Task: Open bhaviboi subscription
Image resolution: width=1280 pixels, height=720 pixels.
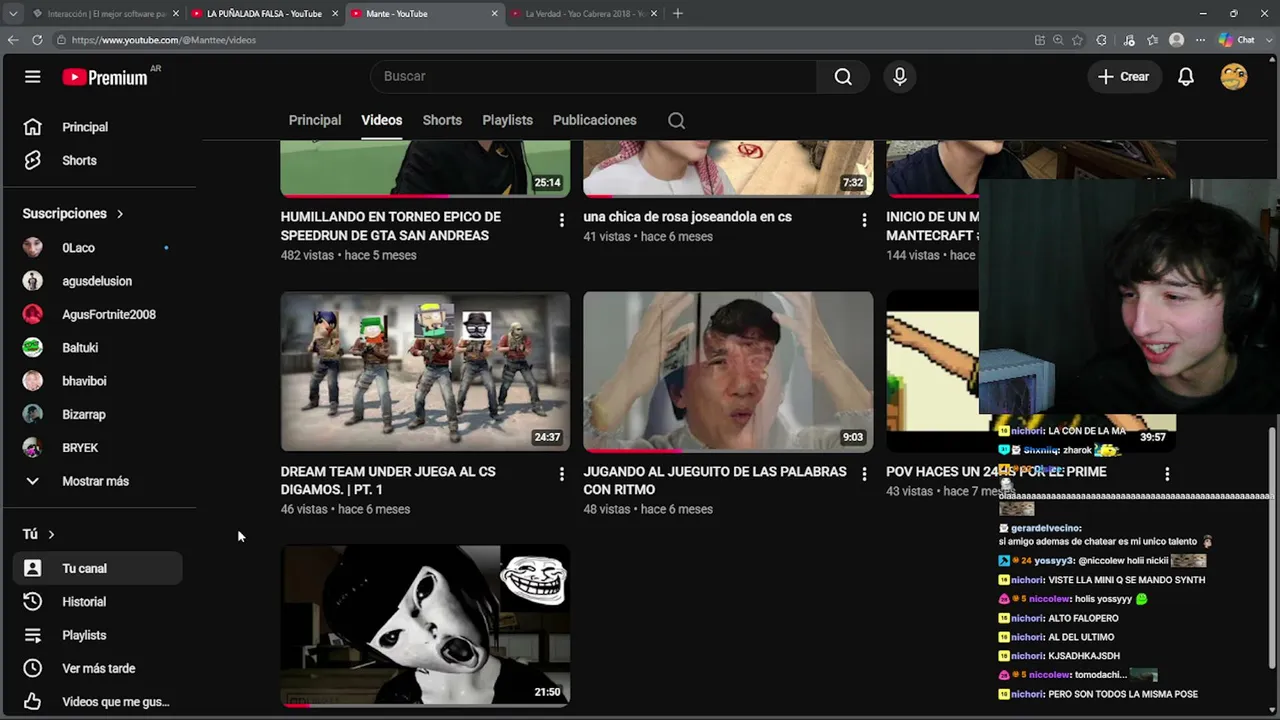Action: pos(97,381)
